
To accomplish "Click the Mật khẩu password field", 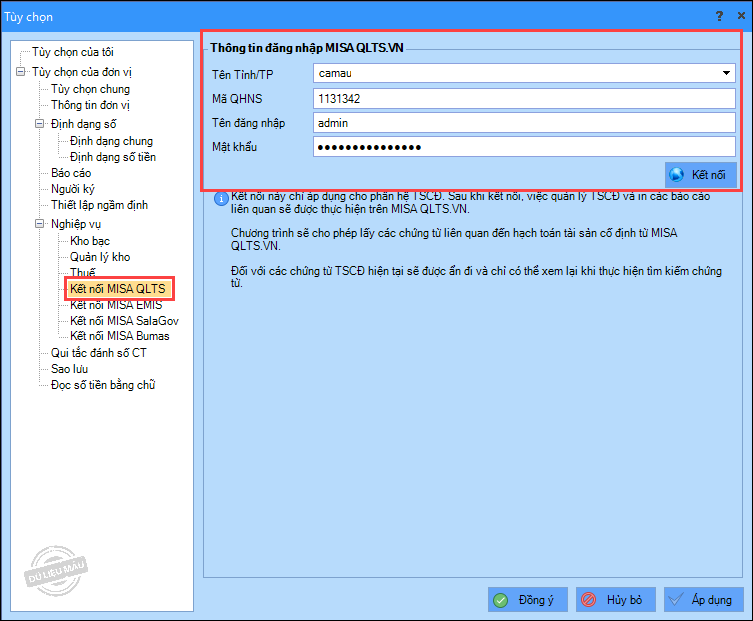I will (x=524, y=146).
